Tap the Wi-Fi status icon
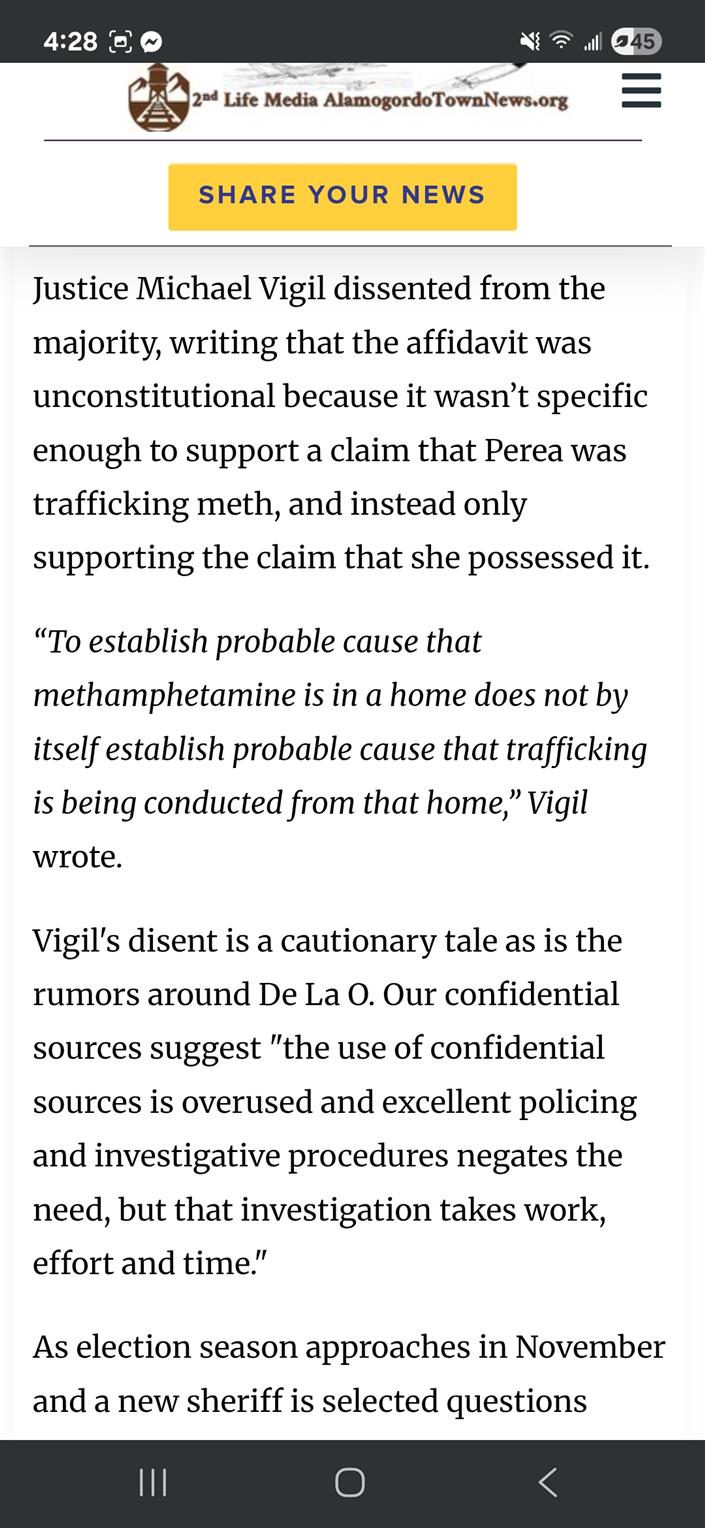This screenshot has height=1528, width=705. 562,42
